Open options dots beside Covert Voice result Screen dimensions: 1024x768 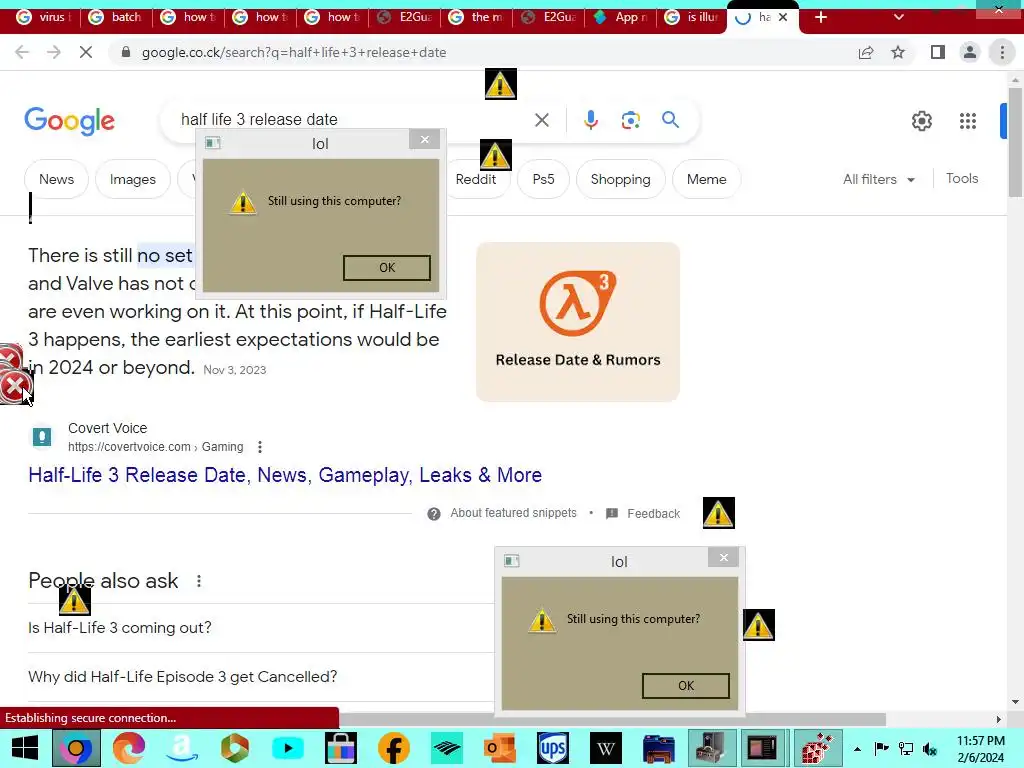pyautogui.click(x=260, y=447)
